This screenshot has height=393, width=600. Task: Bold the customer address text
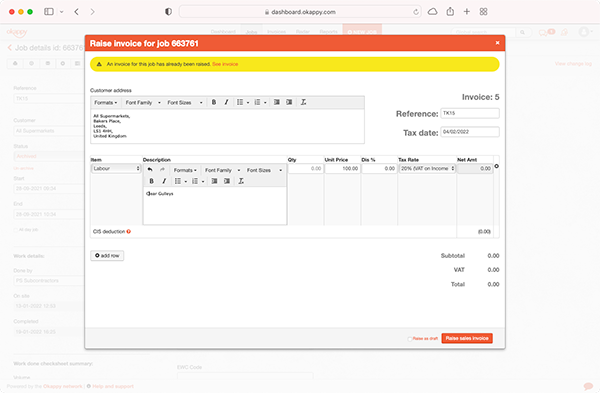click(214, 102)
